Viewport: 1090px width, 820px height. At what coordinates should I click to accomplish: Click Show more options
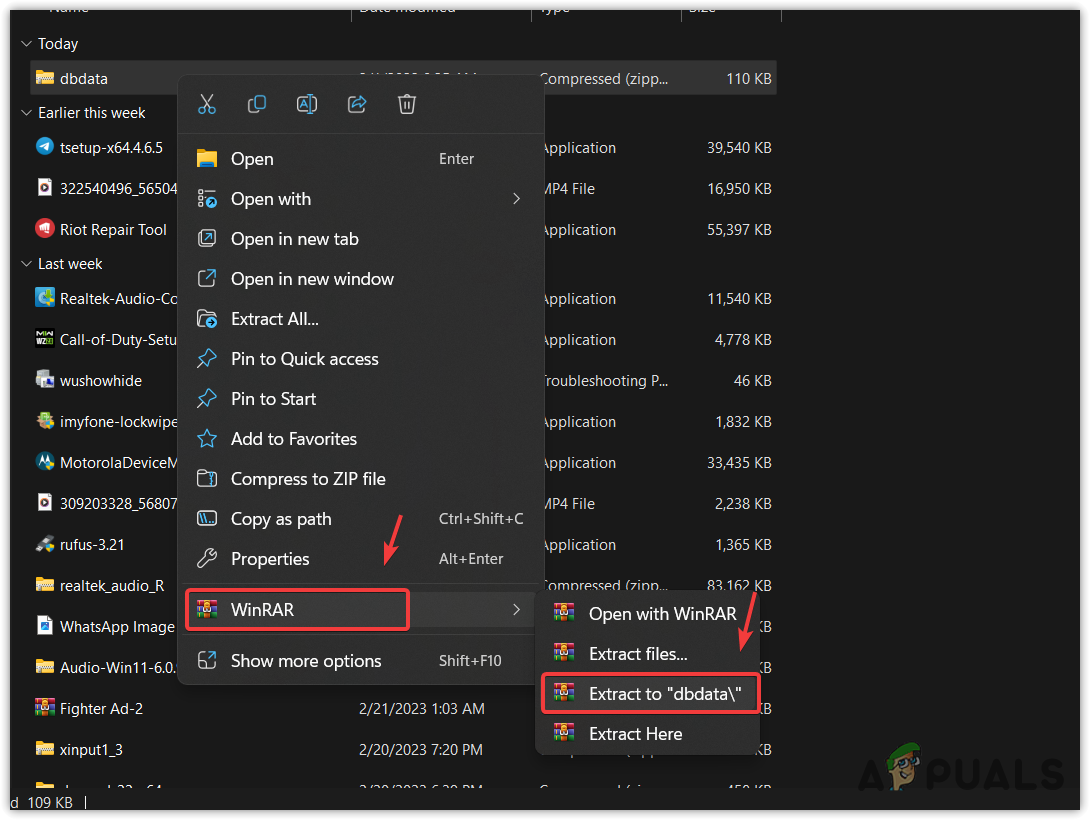pos(307,660)
